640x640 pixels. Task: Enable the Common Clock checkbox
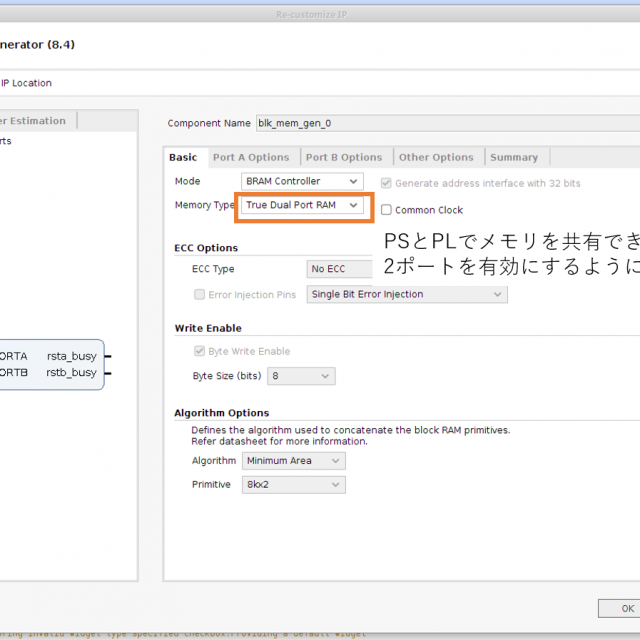386,210
